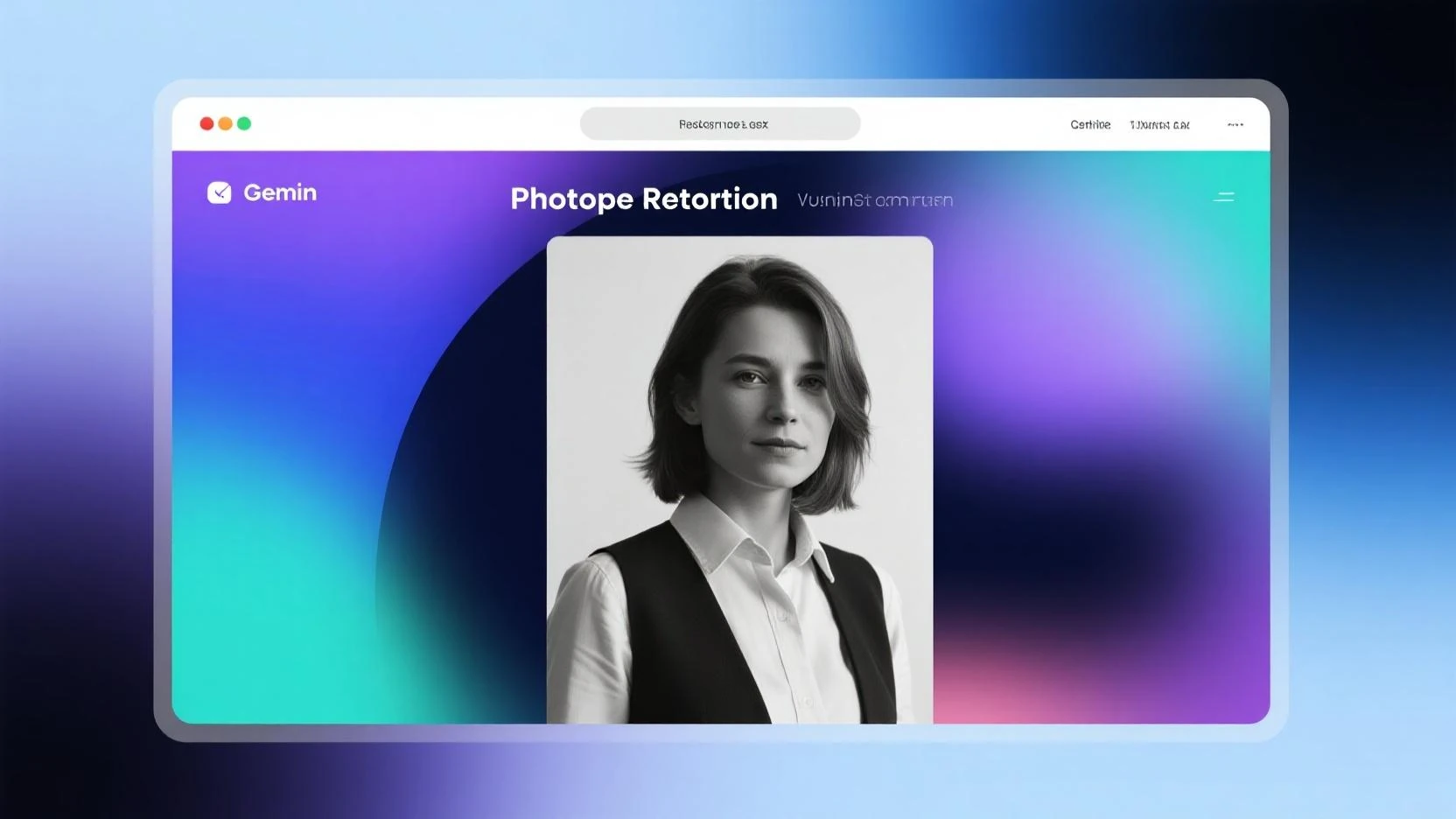The height and width of the screenshot is (819, 1456).
Task: Click the browser toolbar link right of the "Cer" link
Action: [x=1159, y=125]
